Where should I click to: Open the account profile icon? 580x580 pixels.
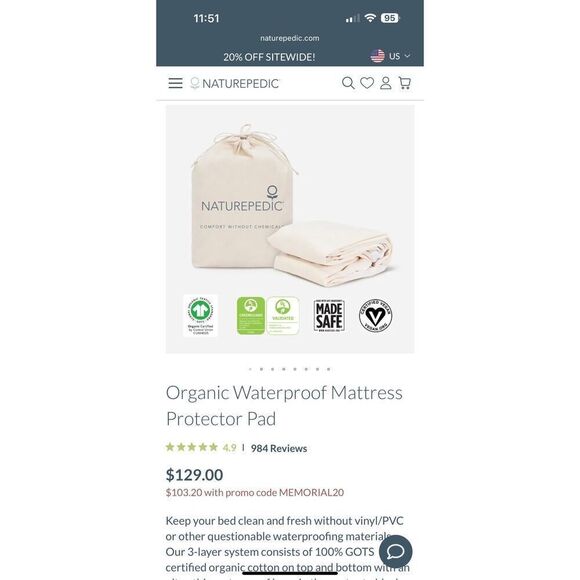tap(386, 83)
